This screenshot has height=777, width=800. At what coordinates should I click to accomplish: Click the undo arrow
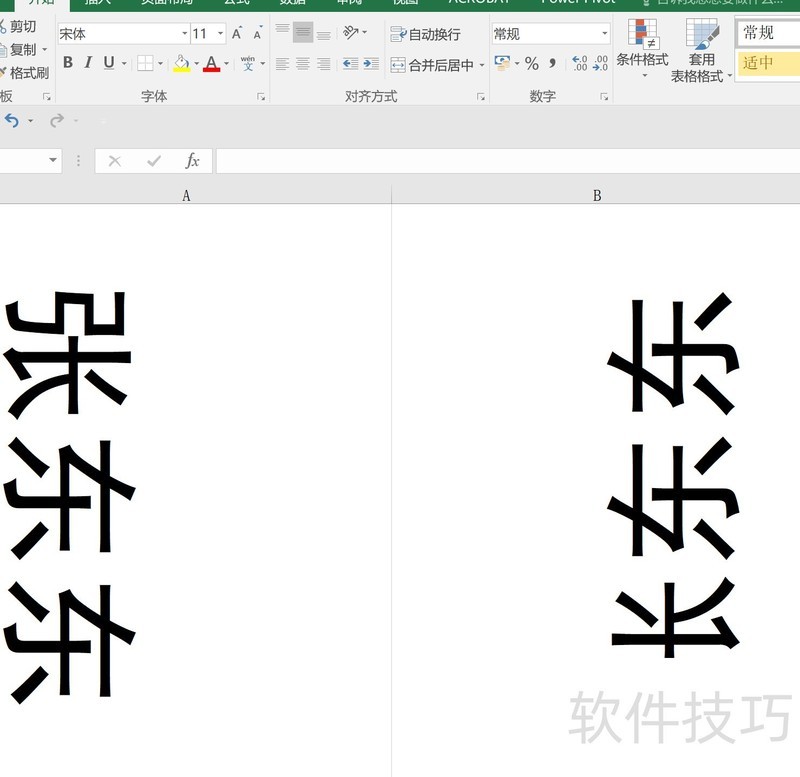pyautogui.click(x=12, y=120)
